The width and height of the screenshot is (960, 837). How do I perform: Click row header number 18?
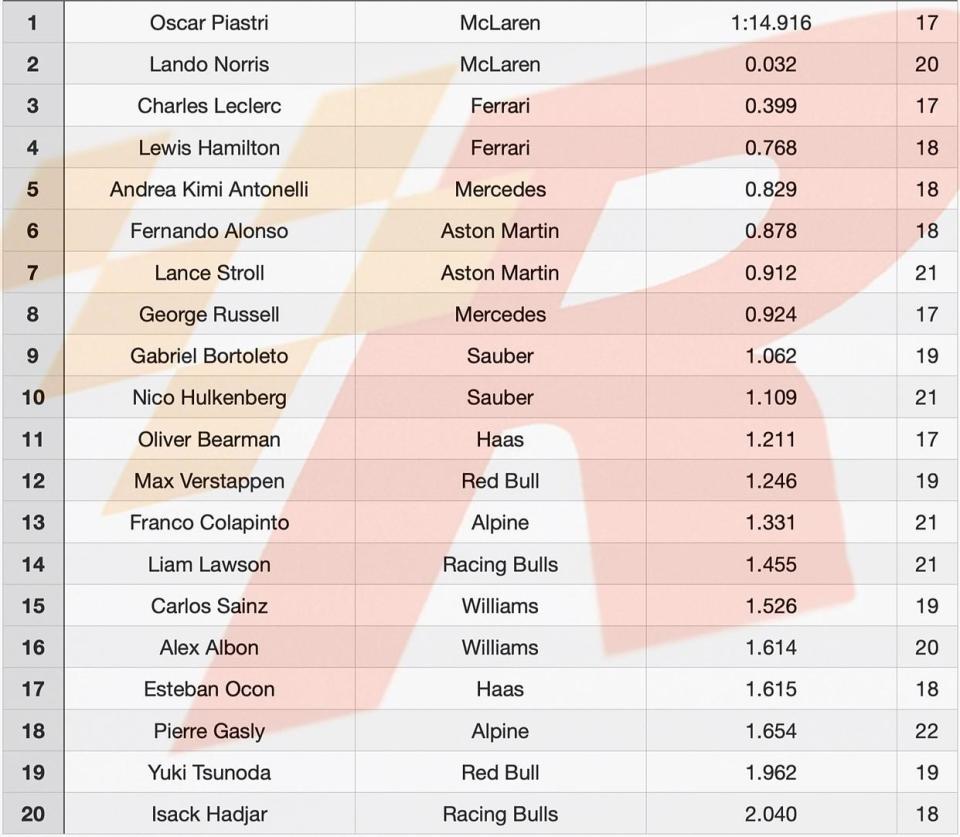33,730
